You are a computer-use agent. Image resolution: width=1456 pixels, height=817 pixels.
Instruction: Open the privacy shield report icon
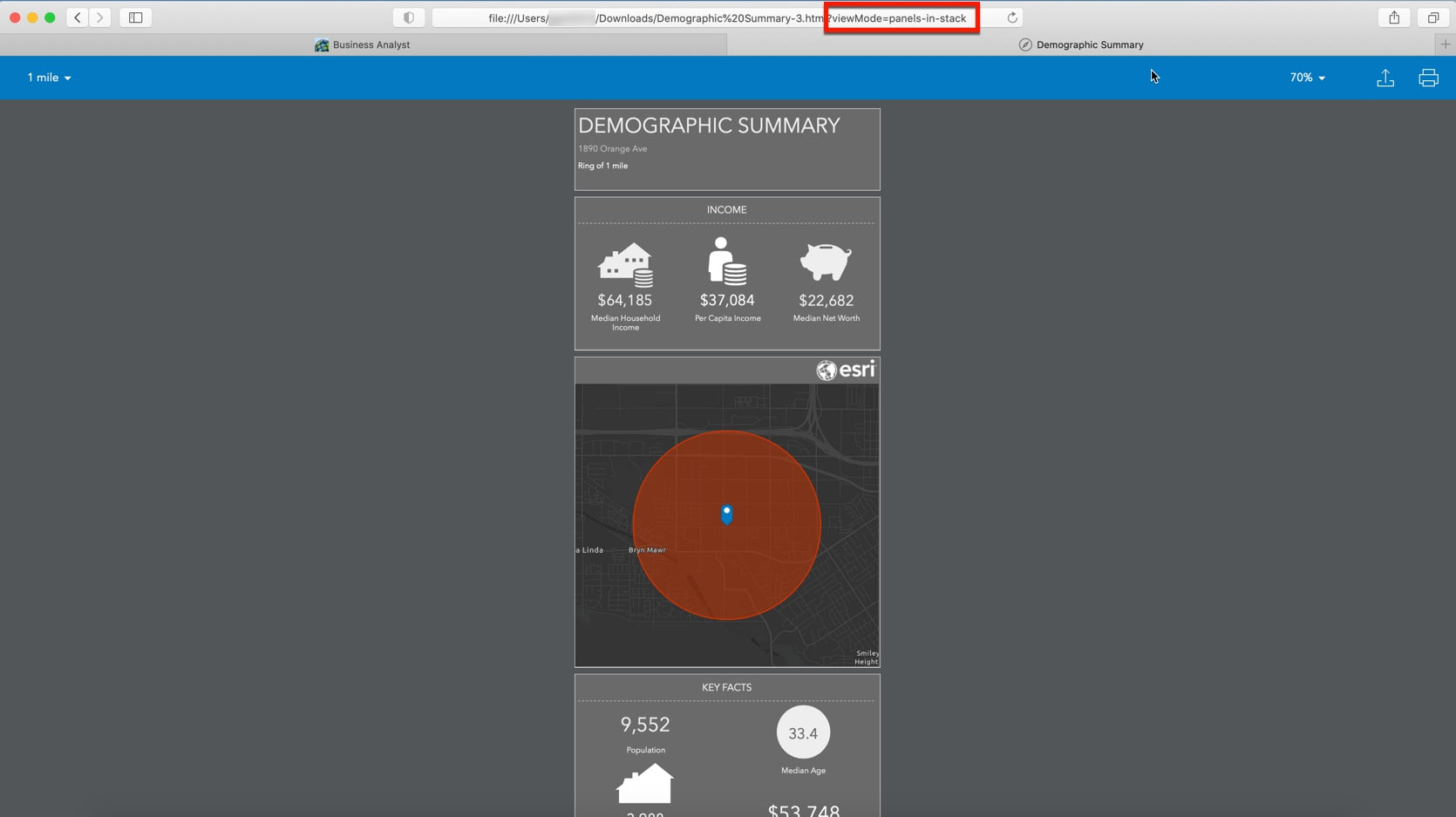coord(409,17)
